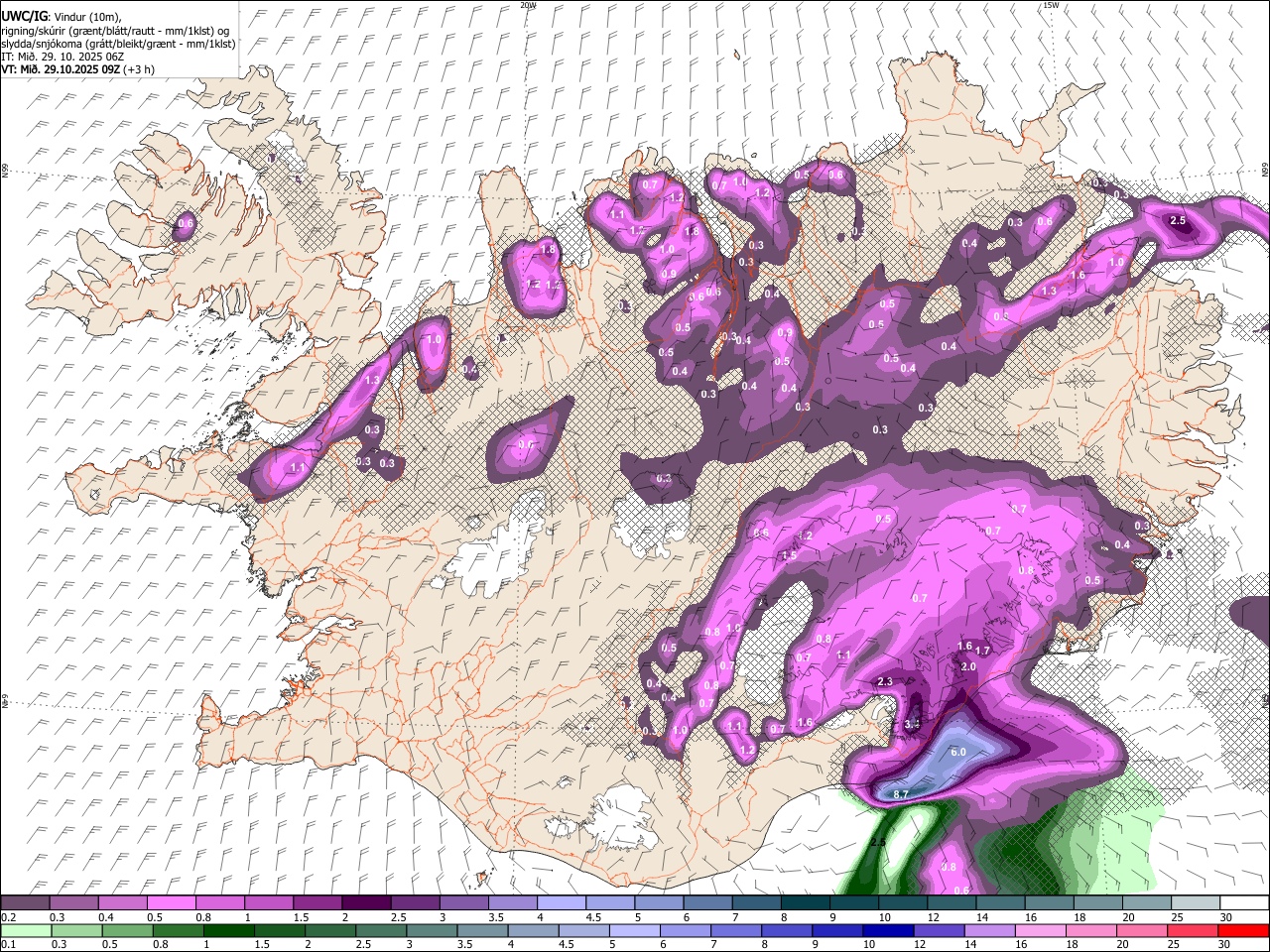Pick the deep blue 10–12 rain legend swatch
1270x952 pixels.
point(887,931)
